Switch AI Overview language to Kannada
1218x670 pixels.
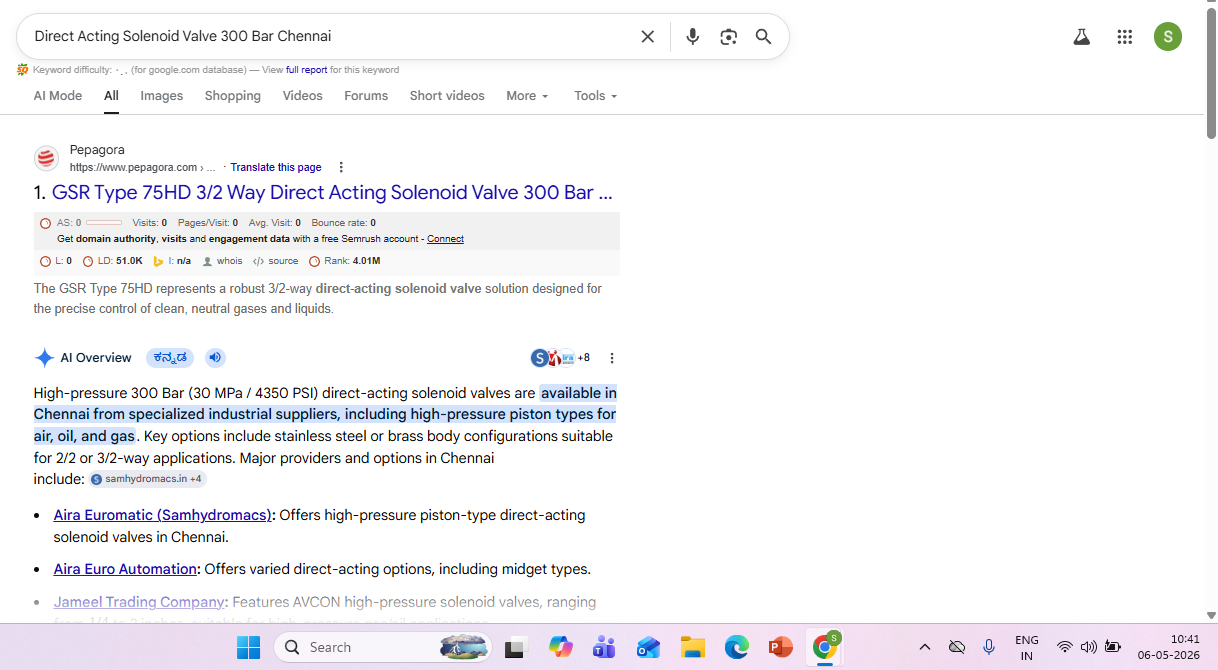[x=170, y=358]
